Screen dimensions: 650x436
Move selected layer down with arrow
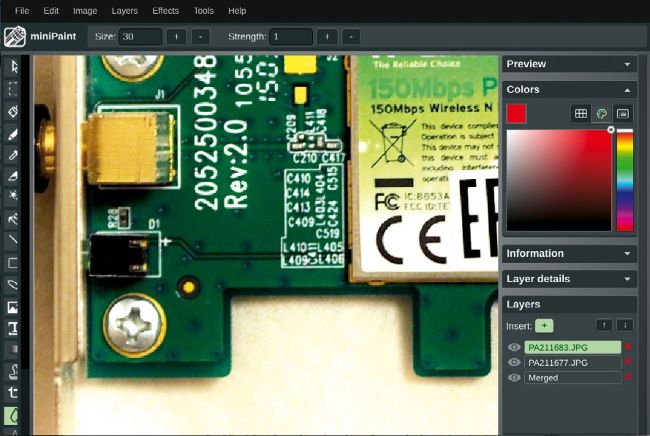click(x=624, y=325)
